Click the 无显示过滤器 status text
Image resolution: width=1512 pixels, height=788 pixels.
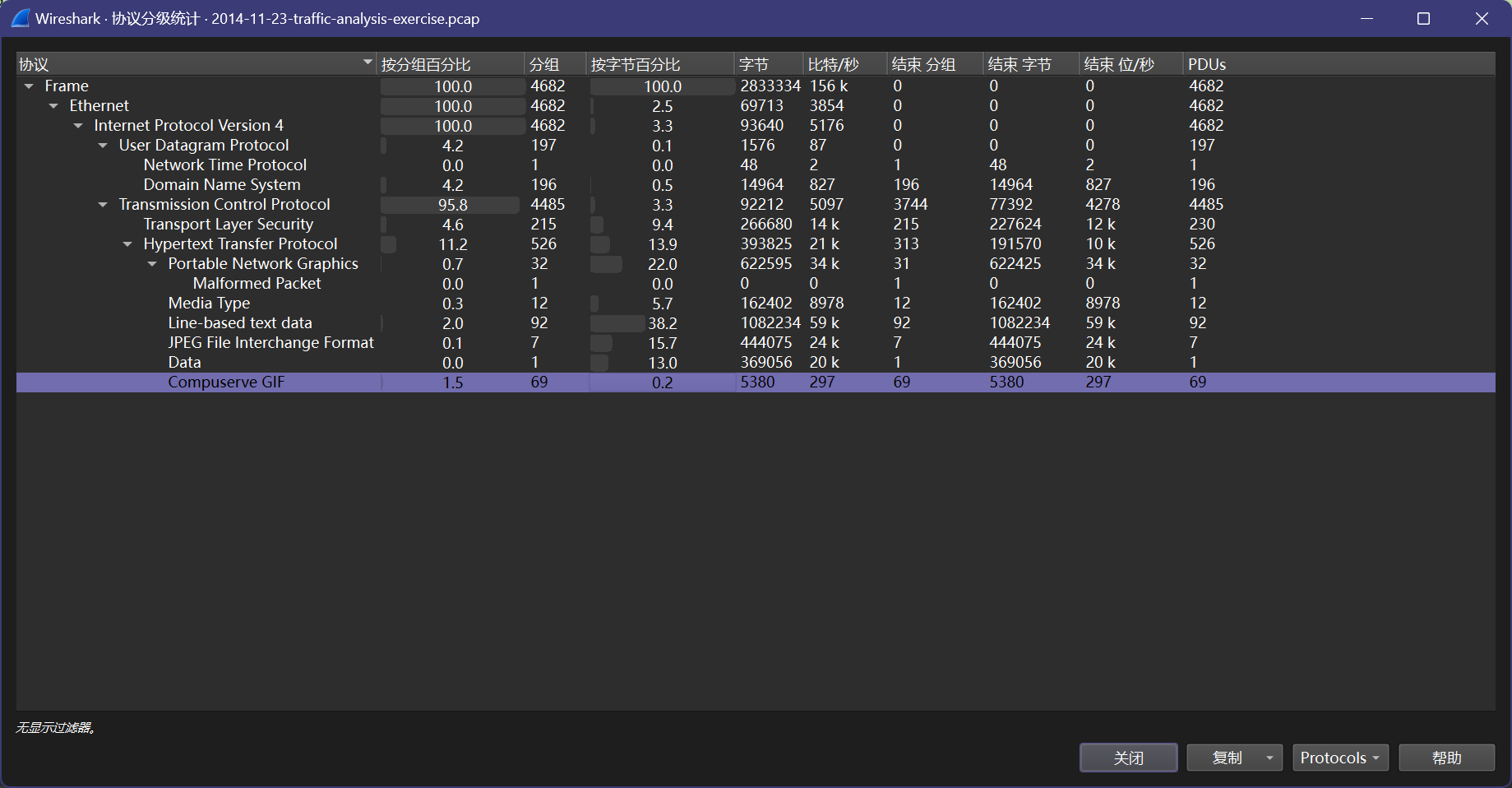[x=56, y=728]
